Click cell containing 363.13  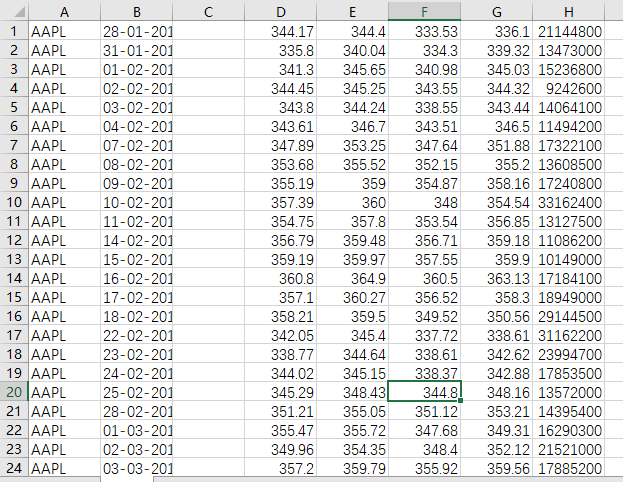497,279
